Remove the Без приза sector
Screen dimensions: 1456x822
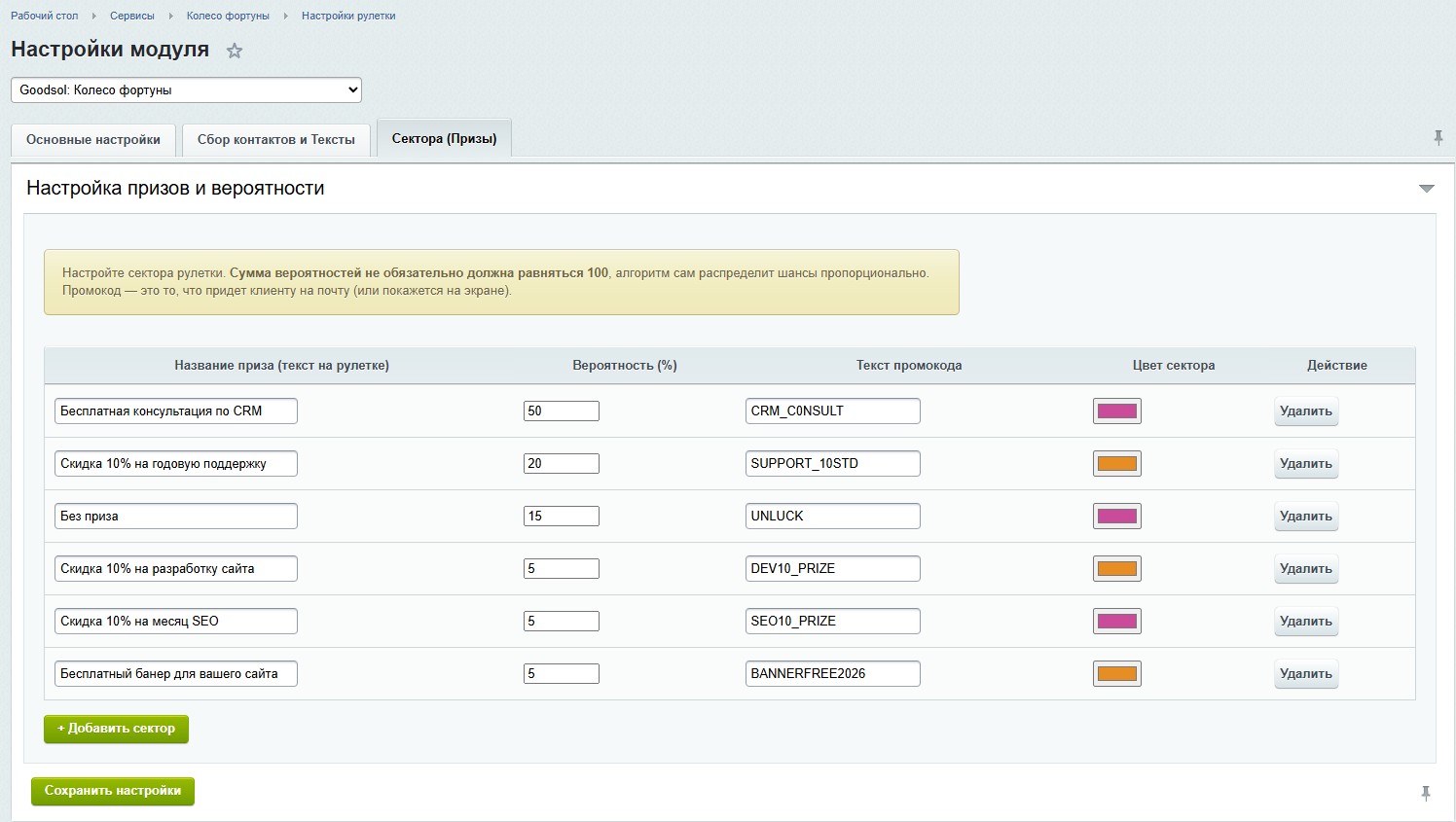pyautogui.click(x=1306, y=517)
